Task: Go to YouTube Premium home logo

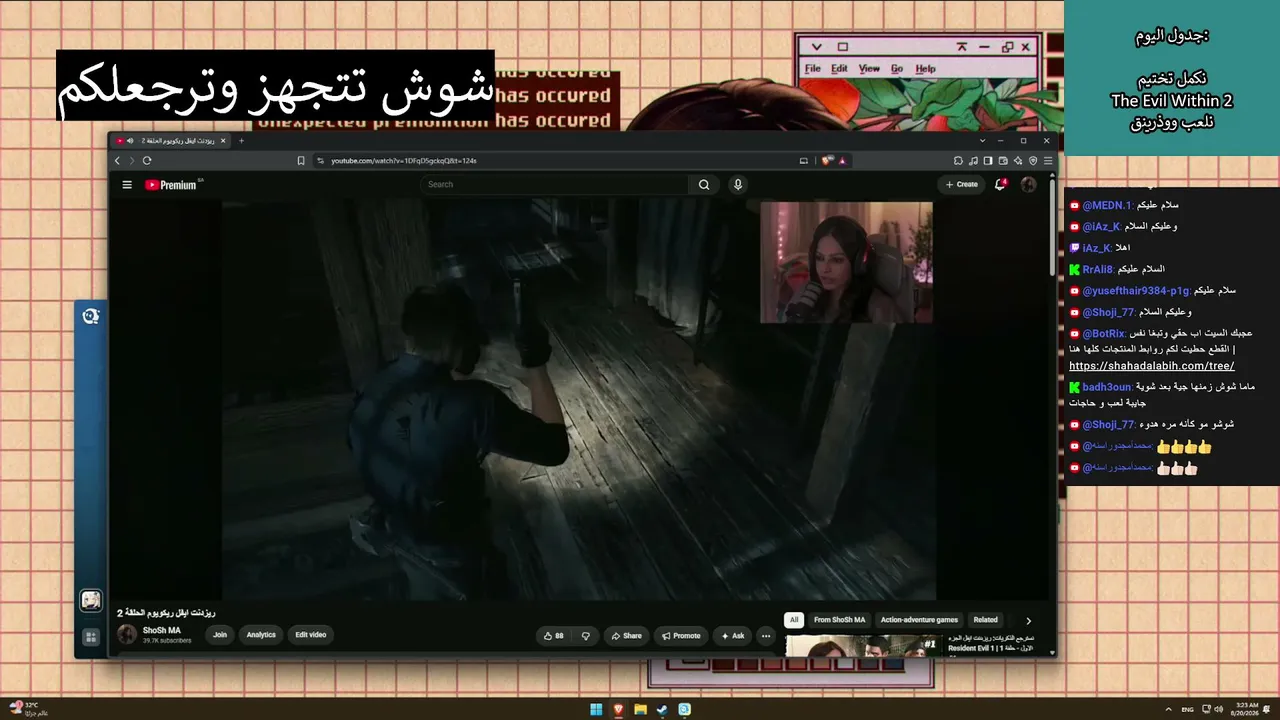Action: point(172,185)
